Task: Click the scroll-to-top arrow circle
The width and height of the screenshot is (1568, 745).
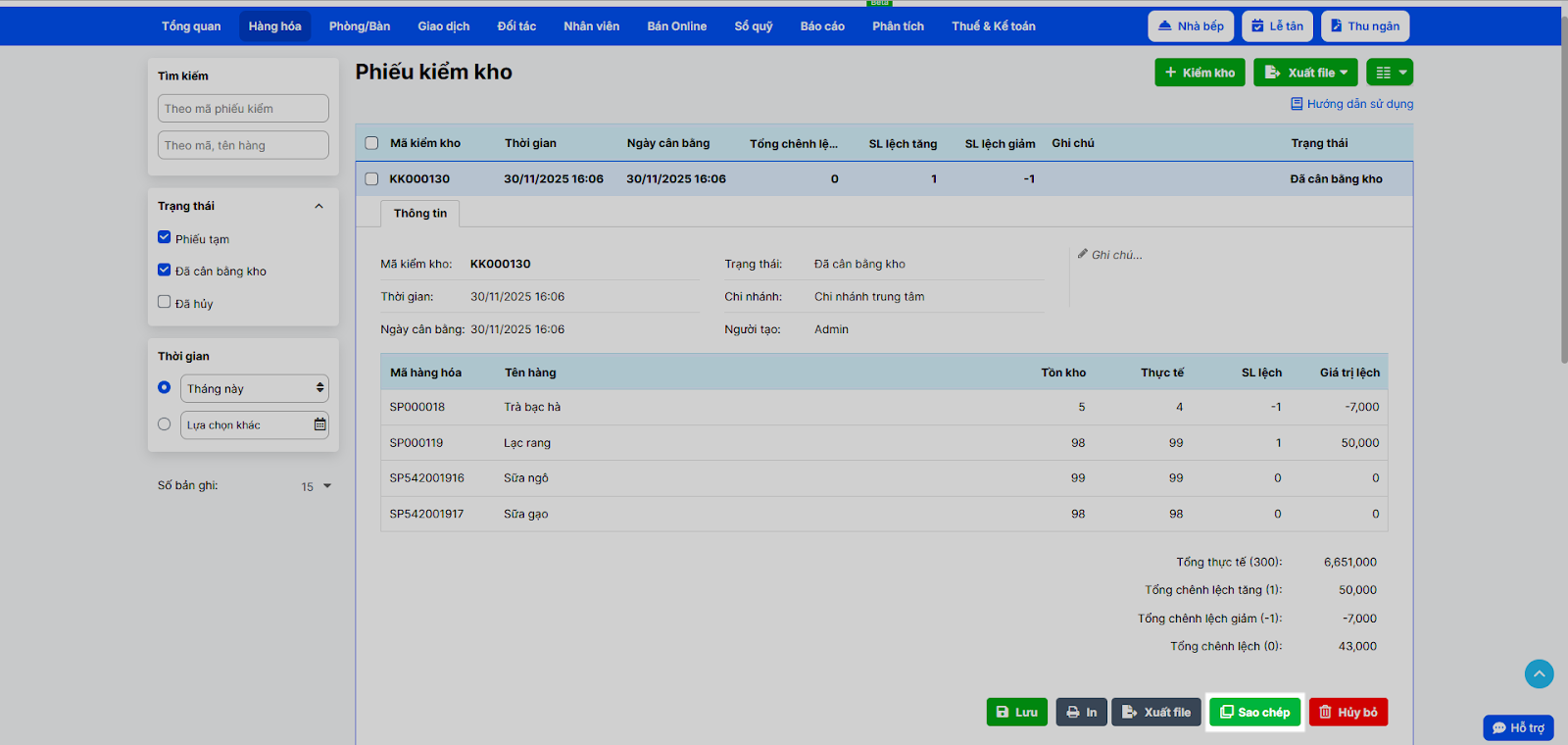Action: [1540, 673]
